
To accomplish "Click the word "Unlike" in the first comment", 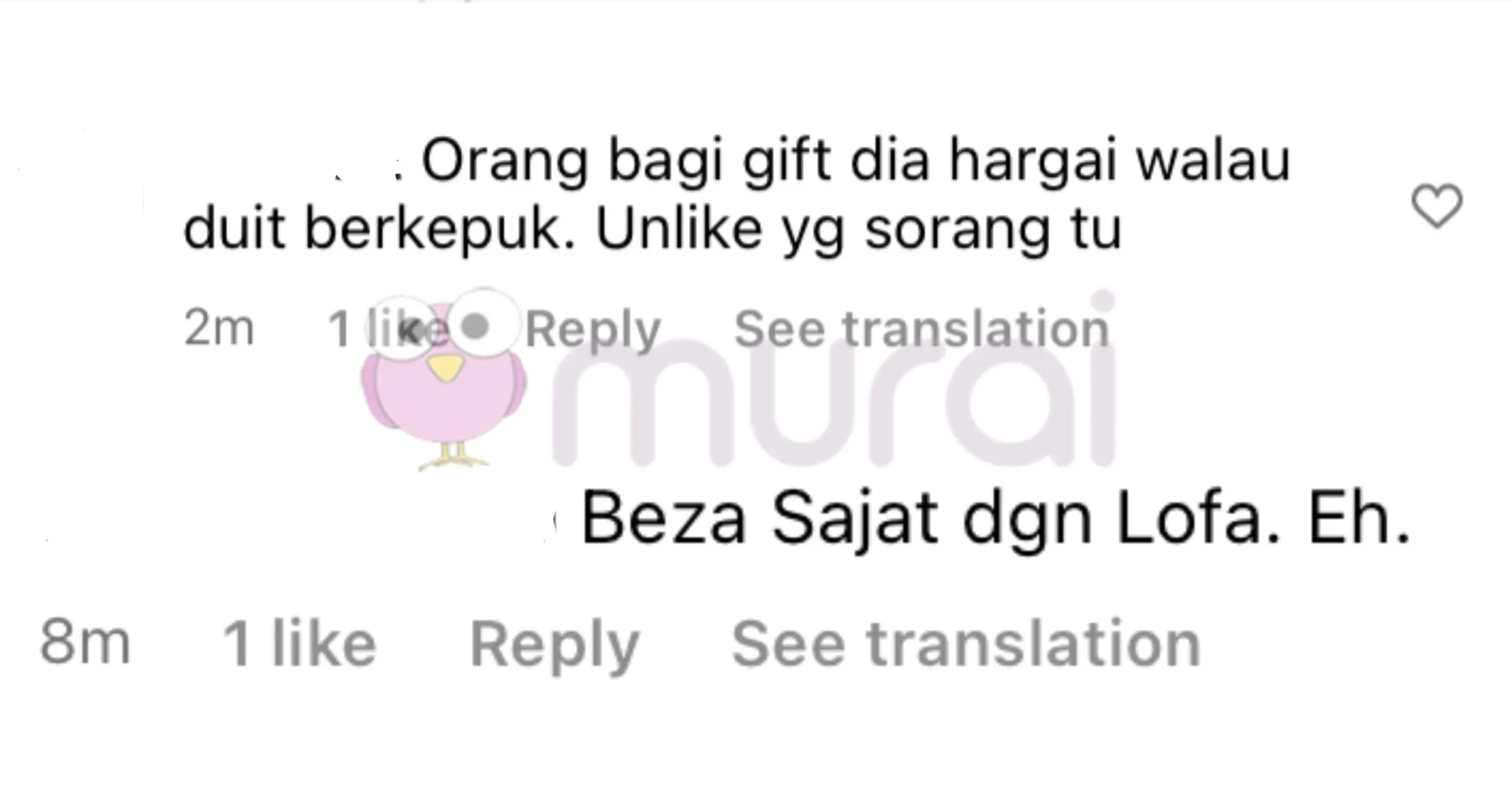I will click(x=679, y=227).
